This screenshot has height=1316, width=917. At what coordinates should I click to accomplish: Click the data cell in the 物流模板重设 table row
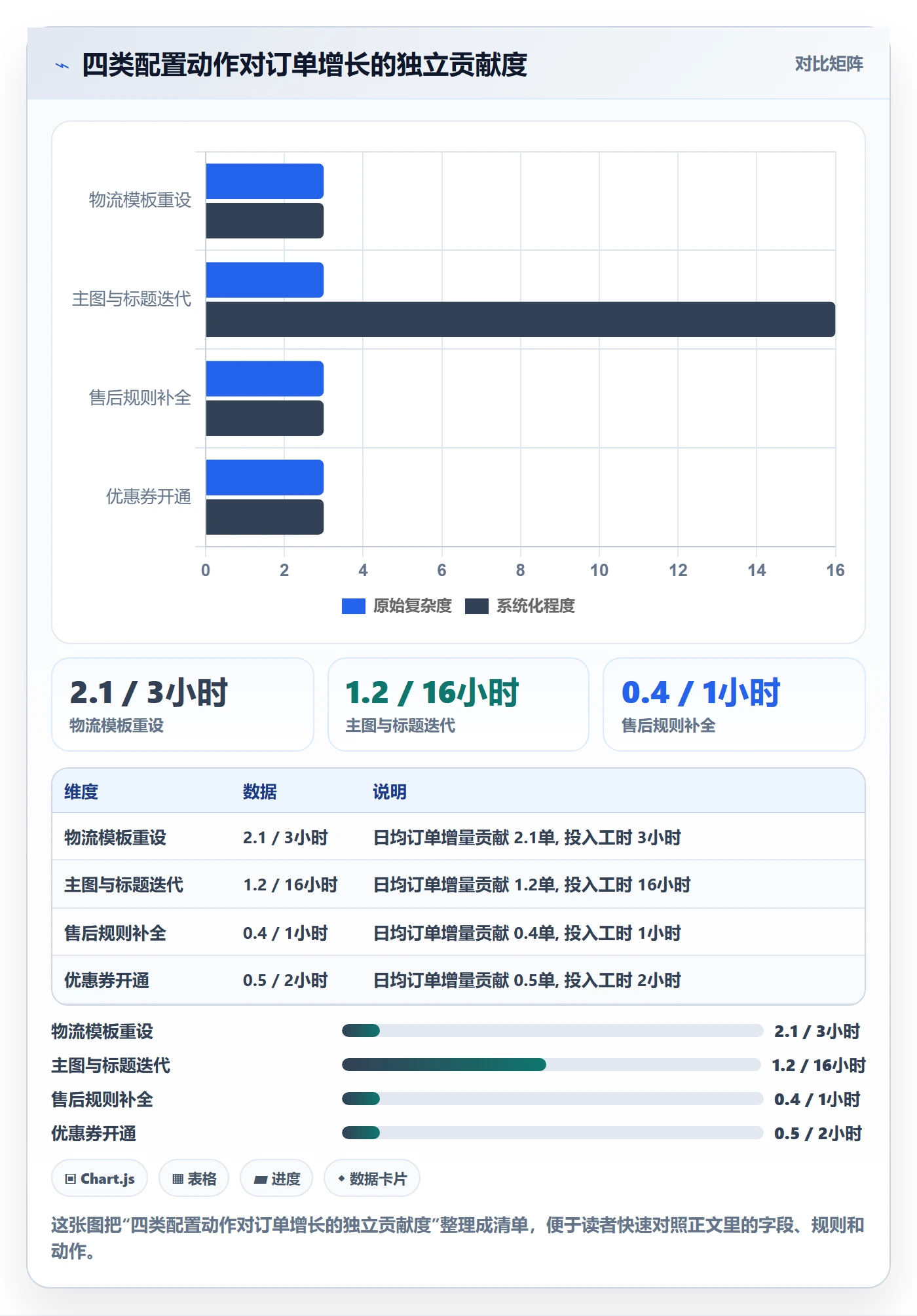[285, 837]
